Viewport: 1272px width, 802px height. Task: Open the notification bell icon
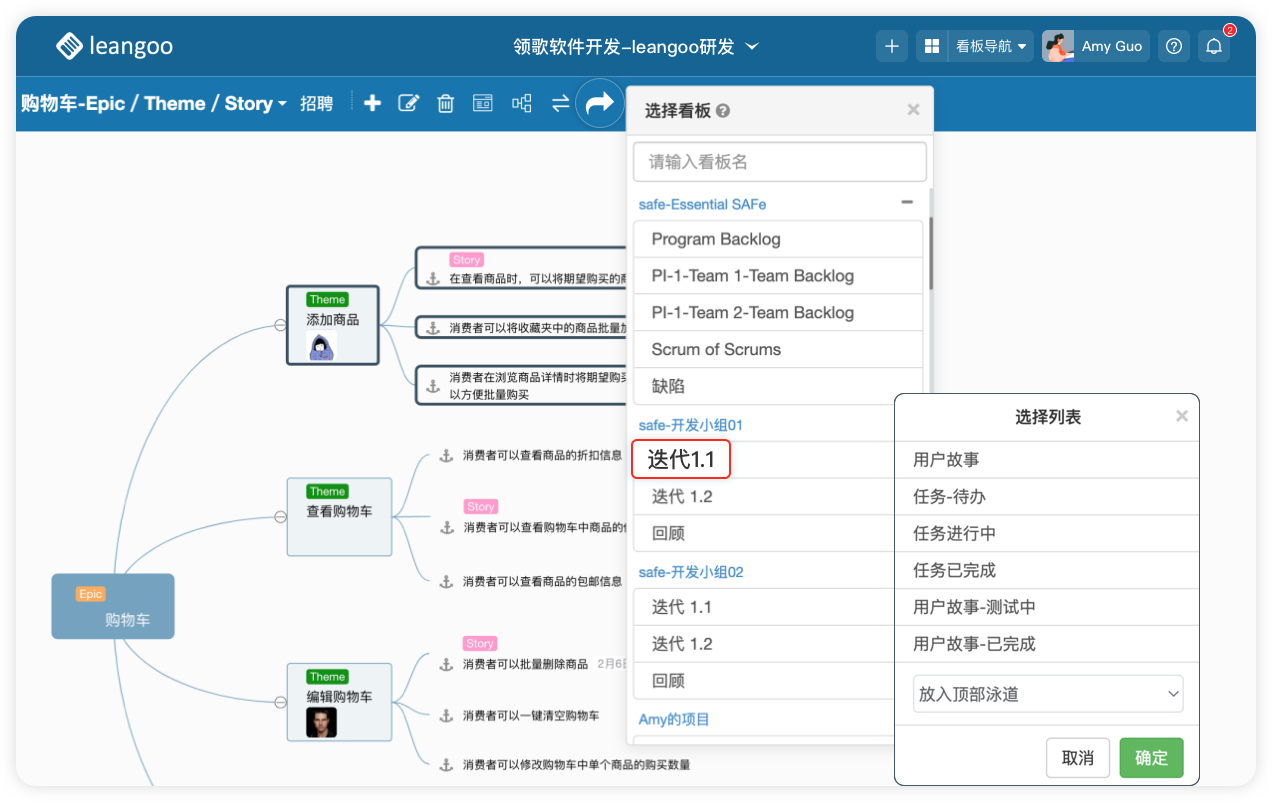pos(1214,46)
